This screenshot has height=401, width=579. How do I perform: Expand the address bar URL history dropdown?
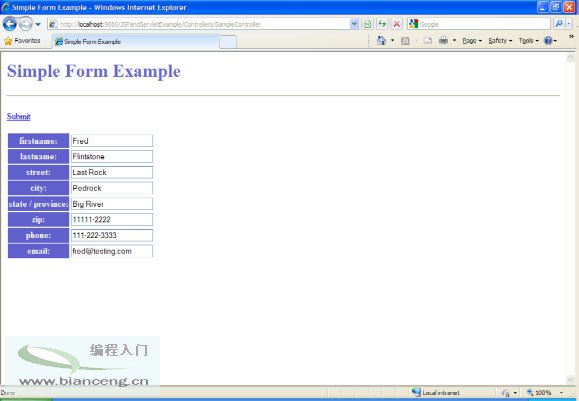point(354,24)
